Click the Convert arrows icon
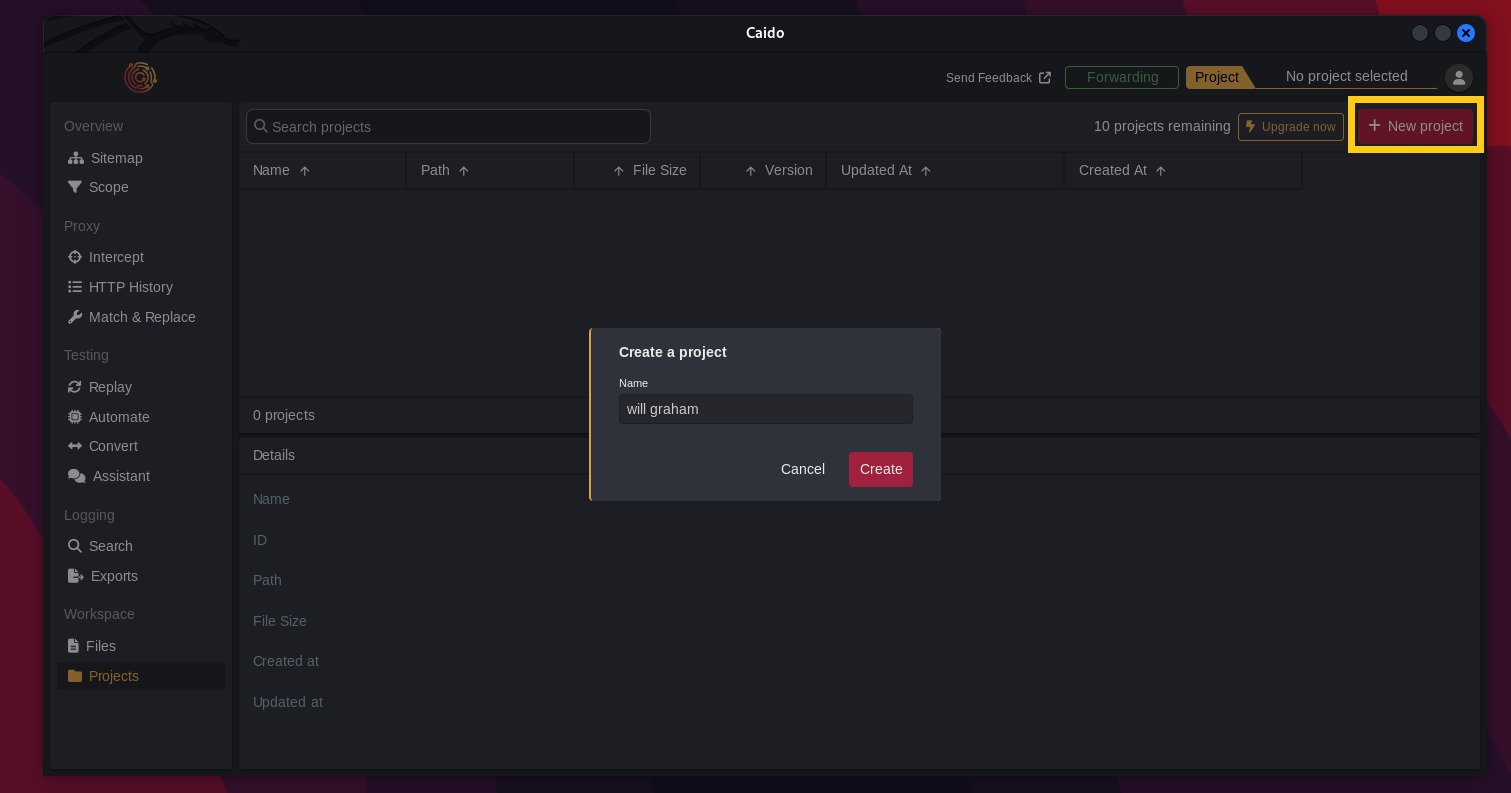The height and width of the screenshot is (793, 1511). pos(74,446)
